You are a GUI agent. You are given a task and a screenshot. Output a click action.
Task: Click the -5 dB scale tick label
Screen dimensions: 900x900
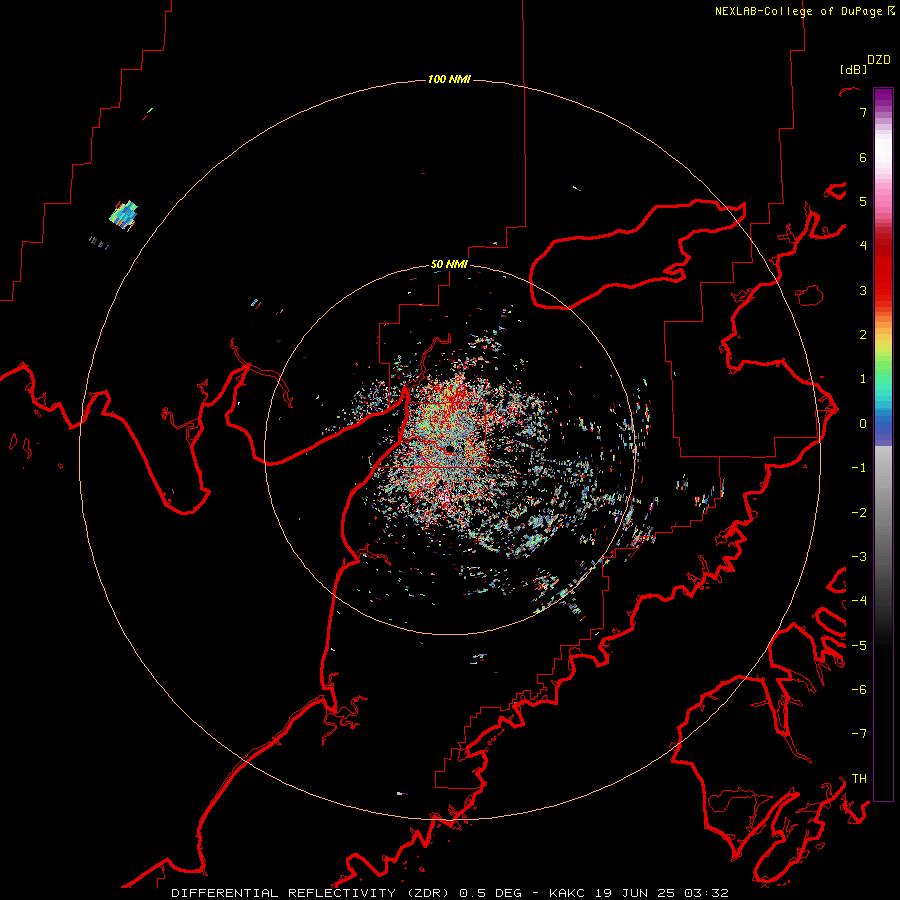859,645
